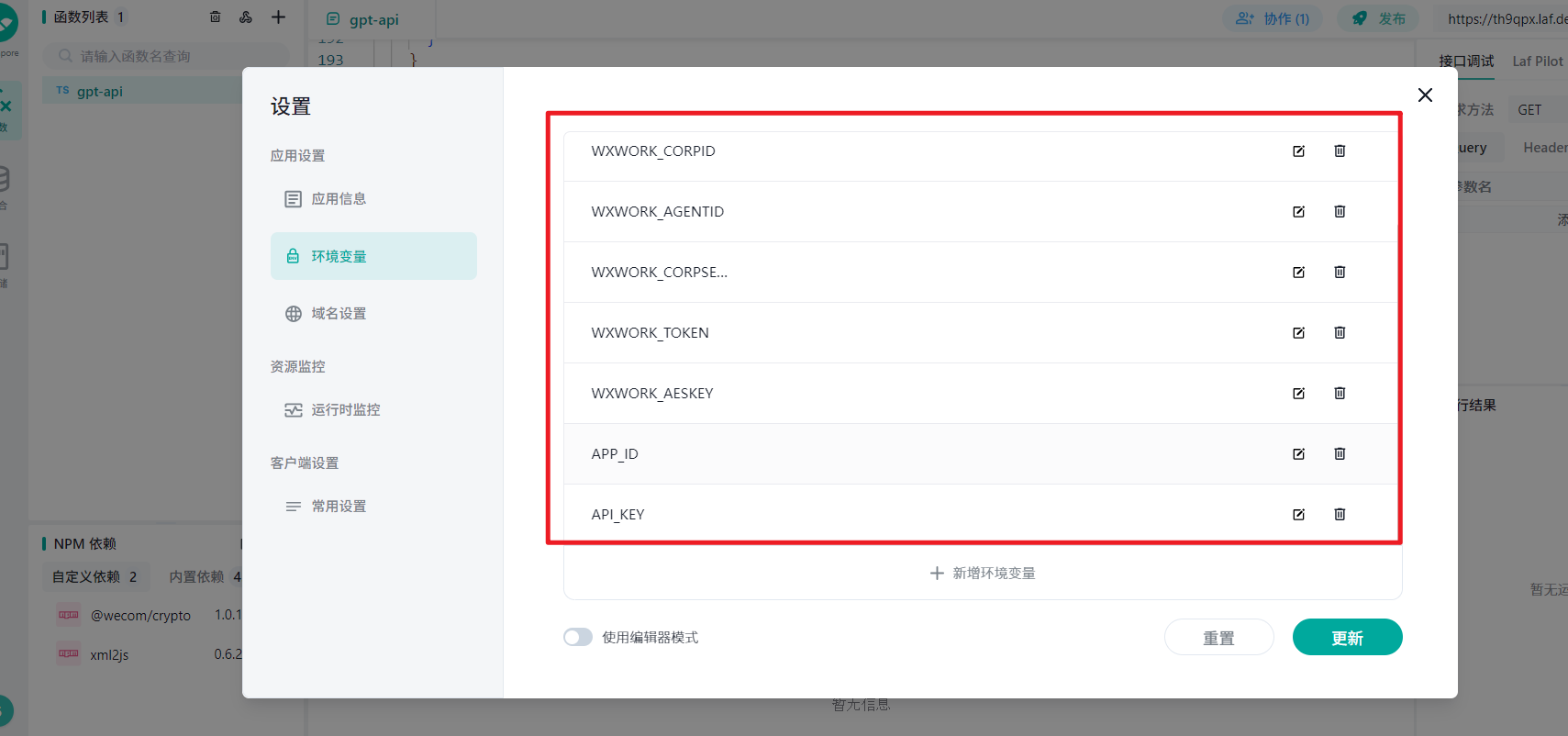Viewport: 1568px width, 736px height.
Task: Select 内置依赖 tab in NPM panel
Action: 205,577
